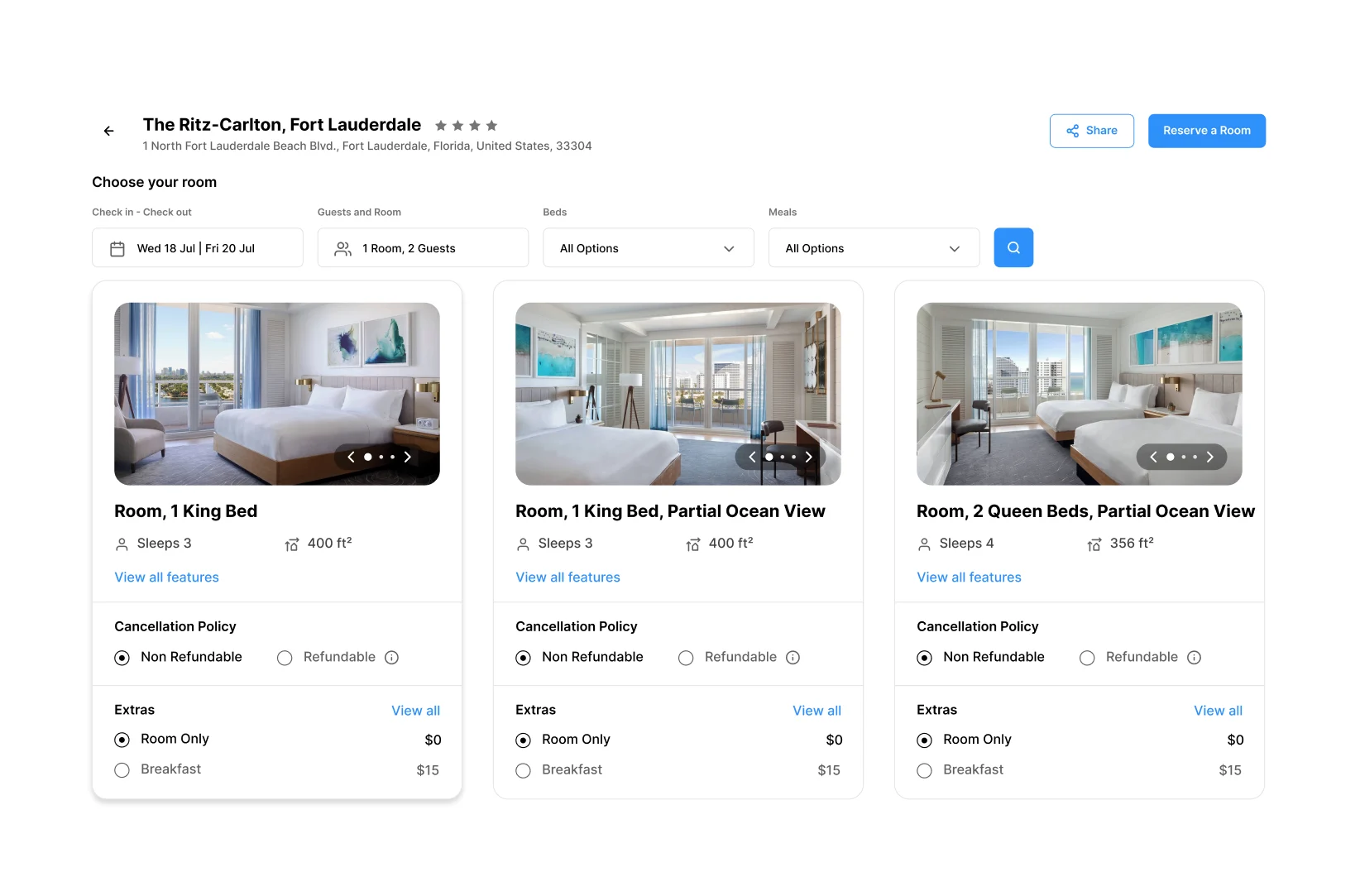Image resolution: width=1360 pixels, height=896 pixels.
Task: Click the Room, 2 Queen Beds, Partial Ocean View title
Action: [1085, 511]
